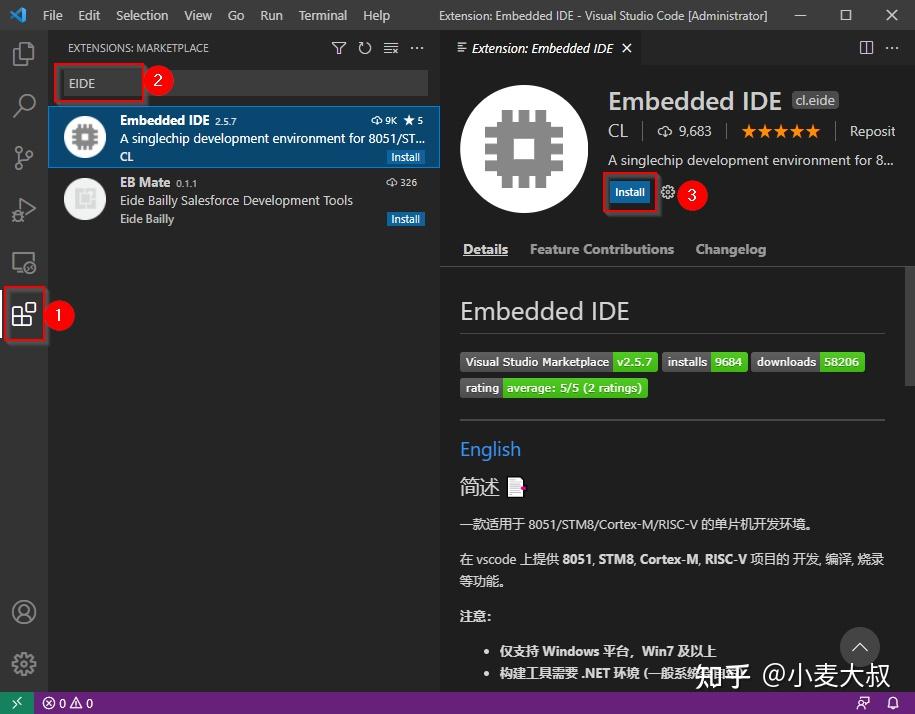The width and height of the screenshot is (915, 714).
Task: Open the Accounts icon in the sidebar
Action: coord(23,611)
